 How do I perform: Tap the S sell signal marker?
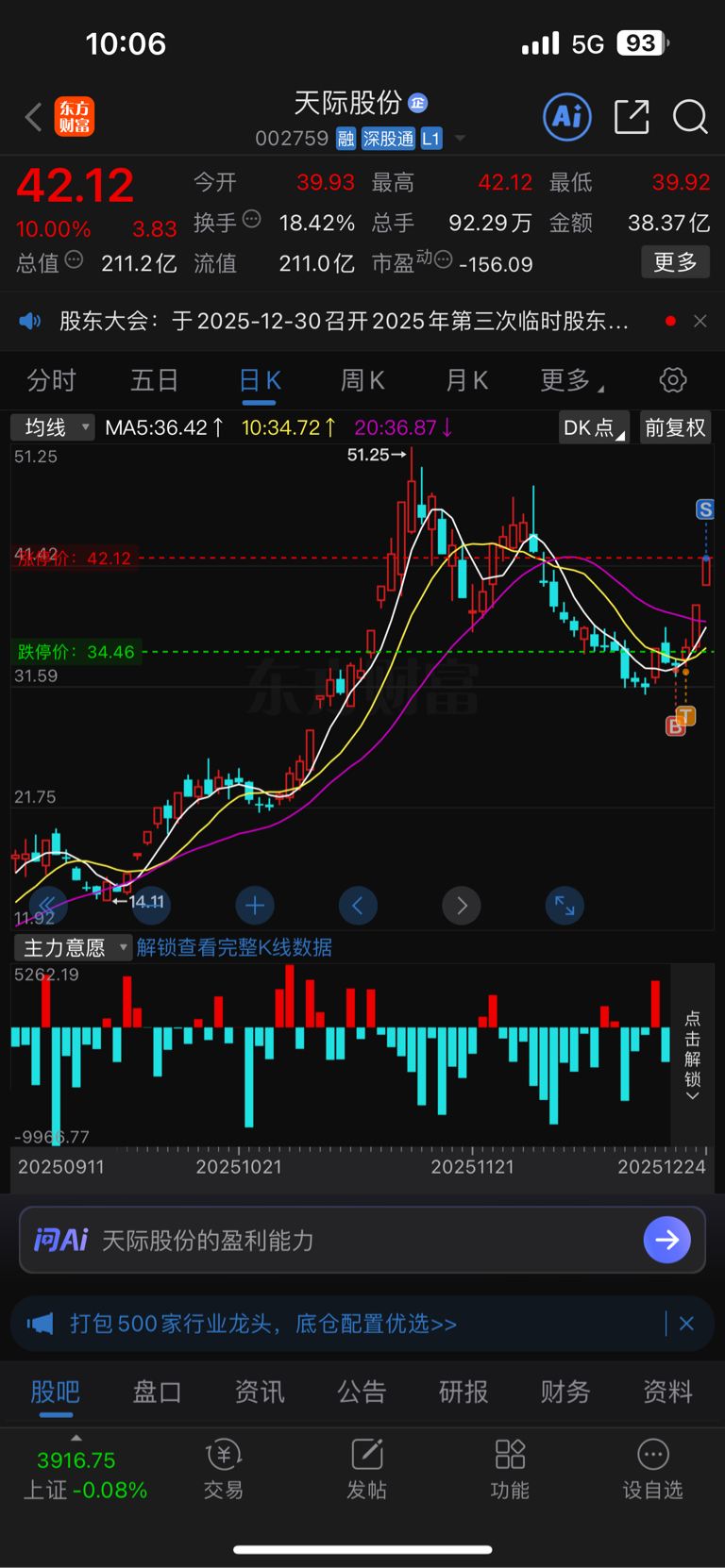click(x=705, y=510)
